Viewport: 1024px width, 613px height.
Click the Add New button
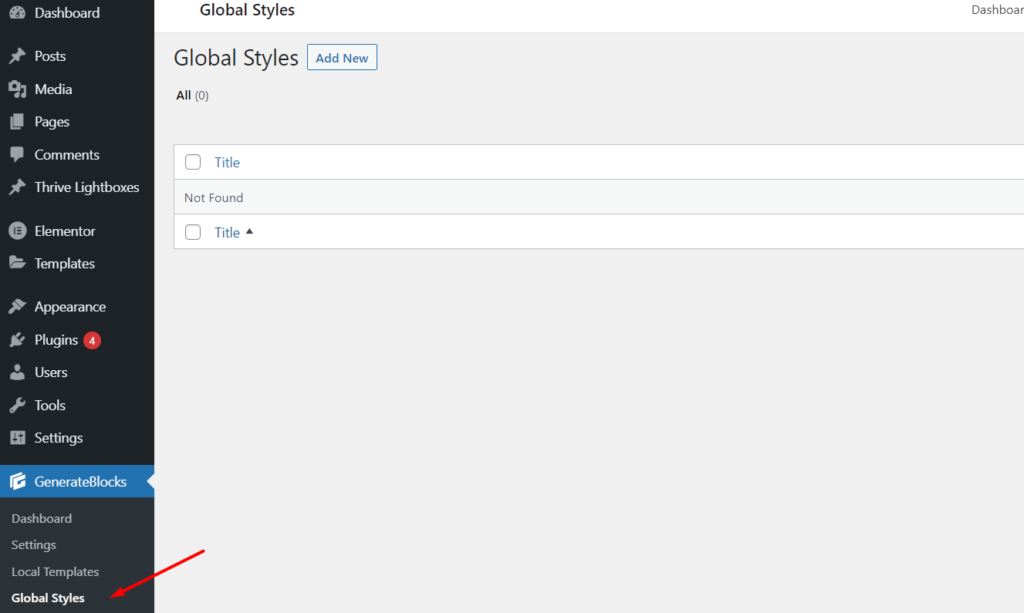(x=342, y=58)
